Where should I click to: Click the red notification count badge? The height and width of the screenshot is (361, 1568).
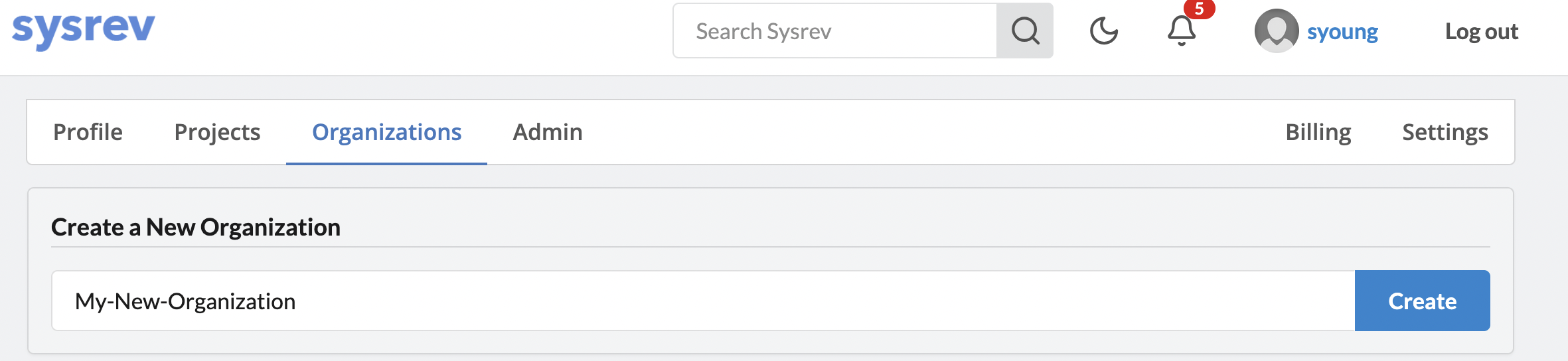pyautogui.click(x=1199, y=9)
